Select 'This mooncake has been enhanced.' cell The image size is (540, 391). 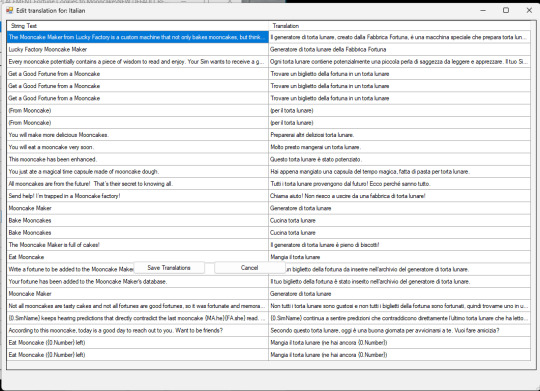click(137, 159)
